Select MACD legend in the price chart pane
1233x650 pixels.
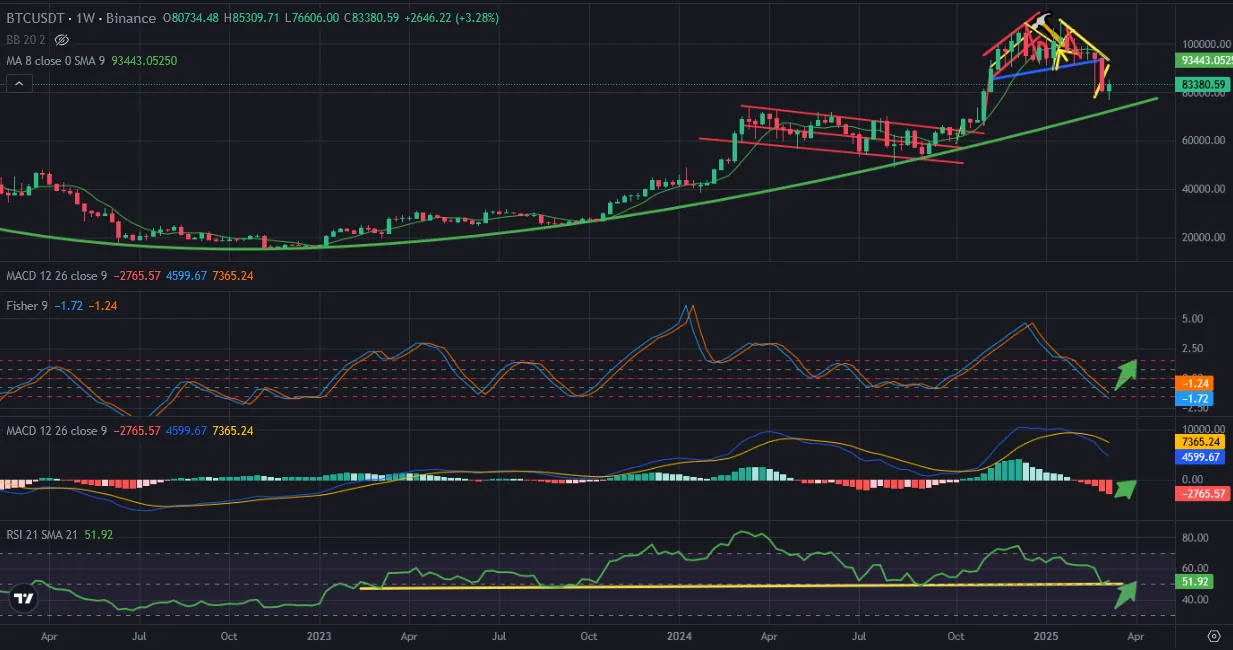59,275
